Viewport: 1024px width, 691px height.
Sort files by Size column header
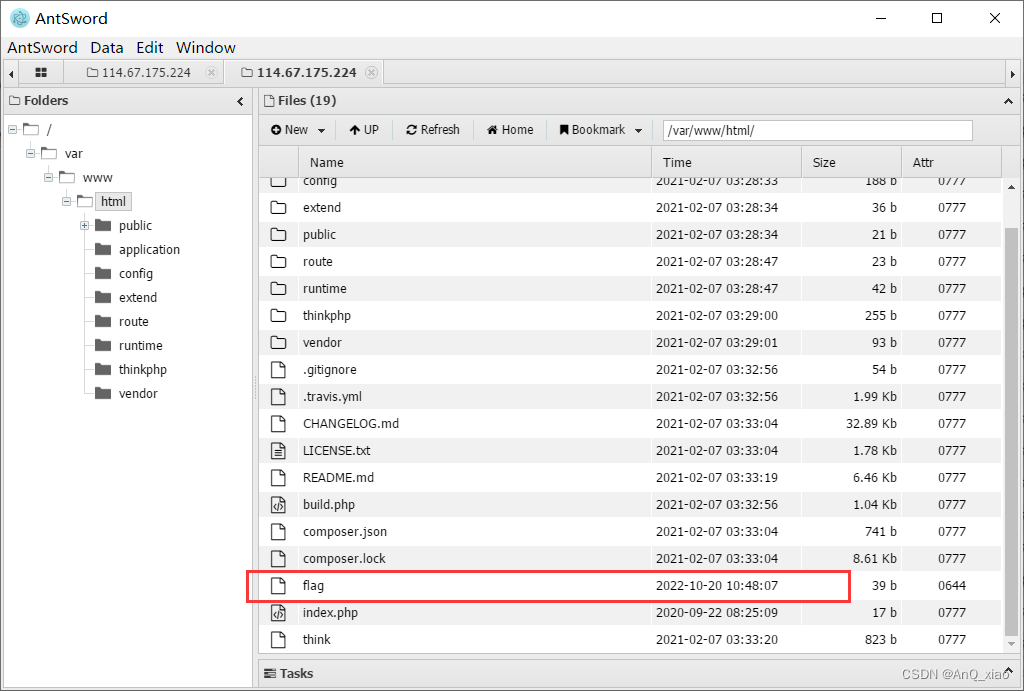click(852, 163)
